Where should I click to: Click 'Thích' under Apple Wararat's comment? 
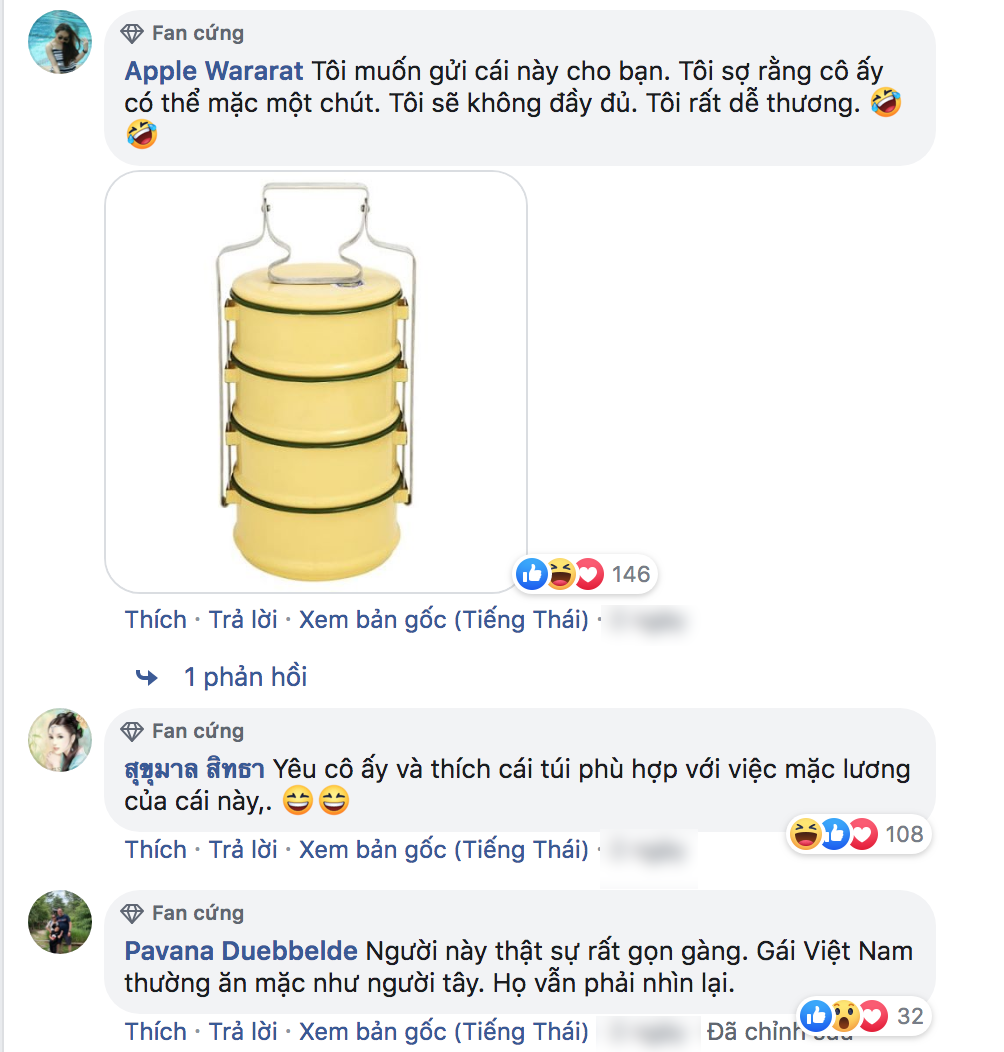pos(156,620)
